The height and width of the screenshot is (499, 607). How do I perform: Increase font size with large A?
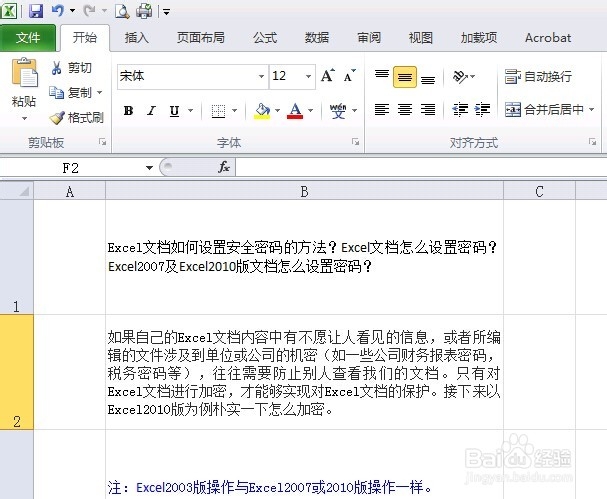tap(328, 75)
